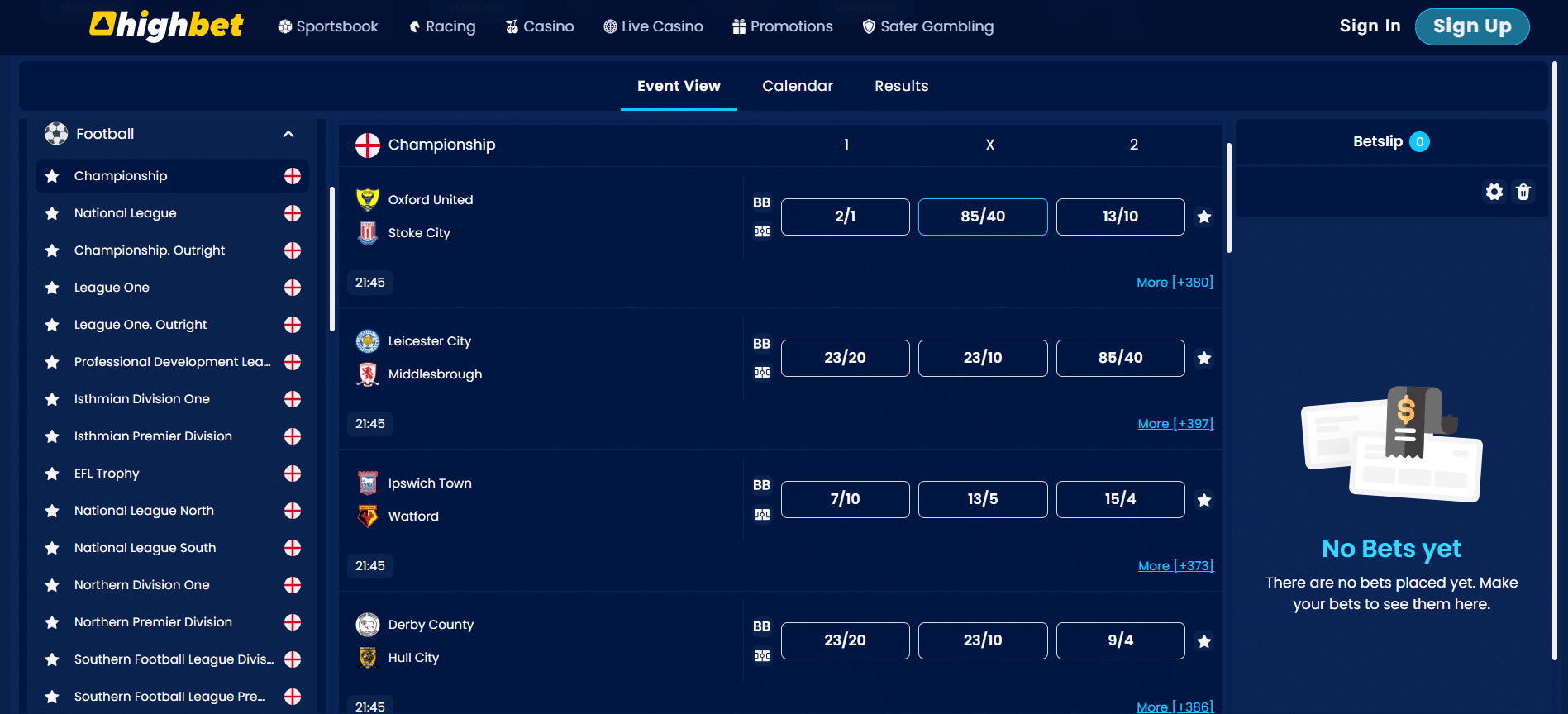This screenshot has height=714, width=1568.
Task: Open the Promotions page
Action: tap(783, 26)
